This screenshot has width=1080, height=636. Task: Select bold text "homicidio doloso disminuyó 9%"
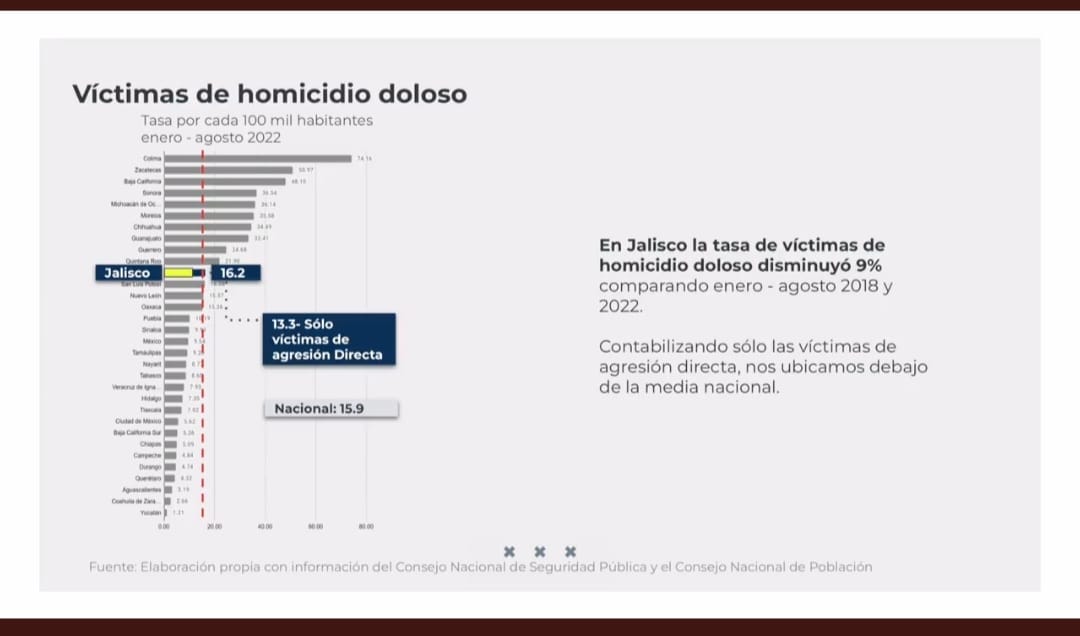pyautogui.click(x=740, y=266)
